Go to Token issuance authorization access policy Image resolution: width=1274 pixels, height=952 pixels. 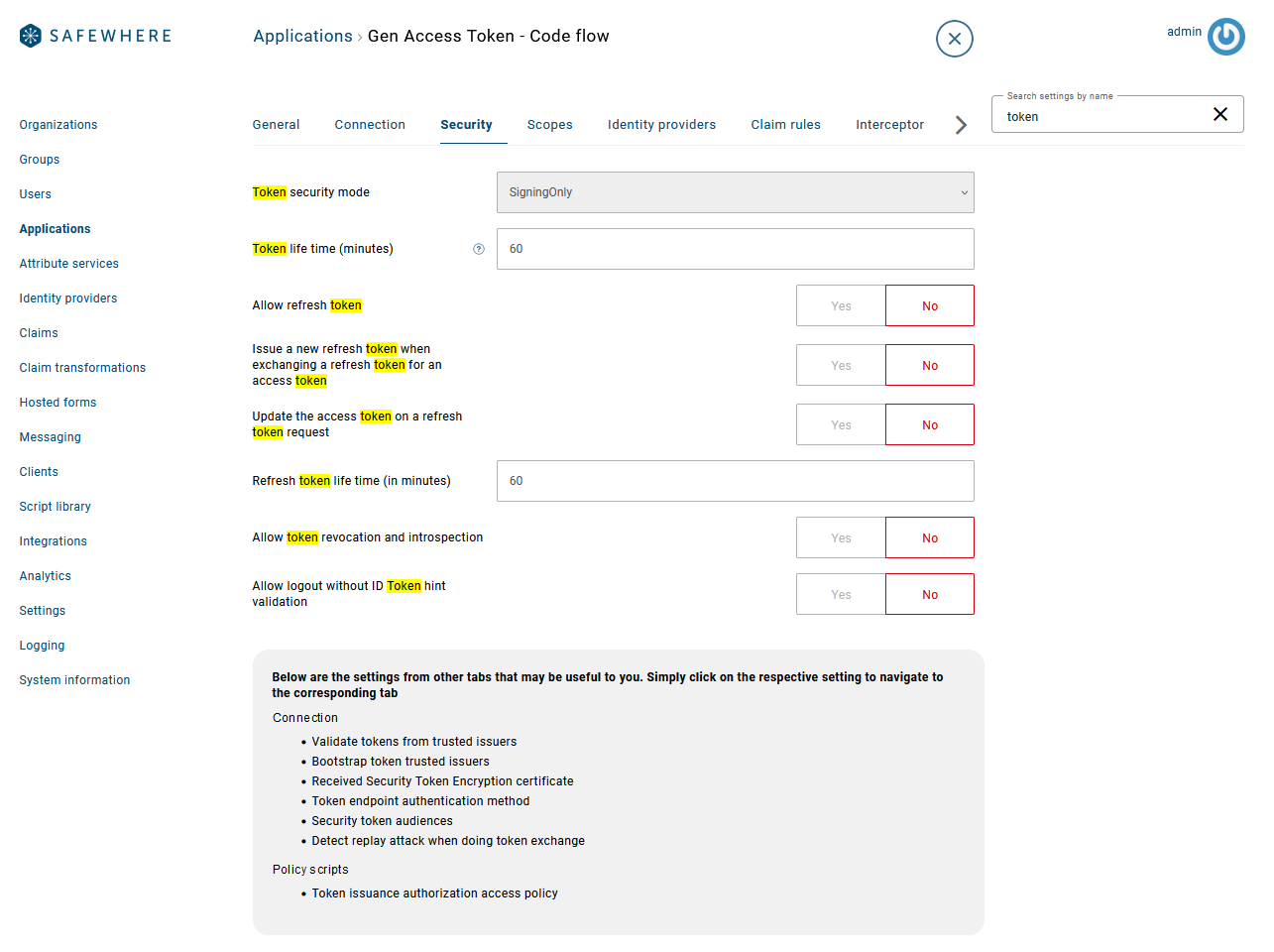coord(434,893)
